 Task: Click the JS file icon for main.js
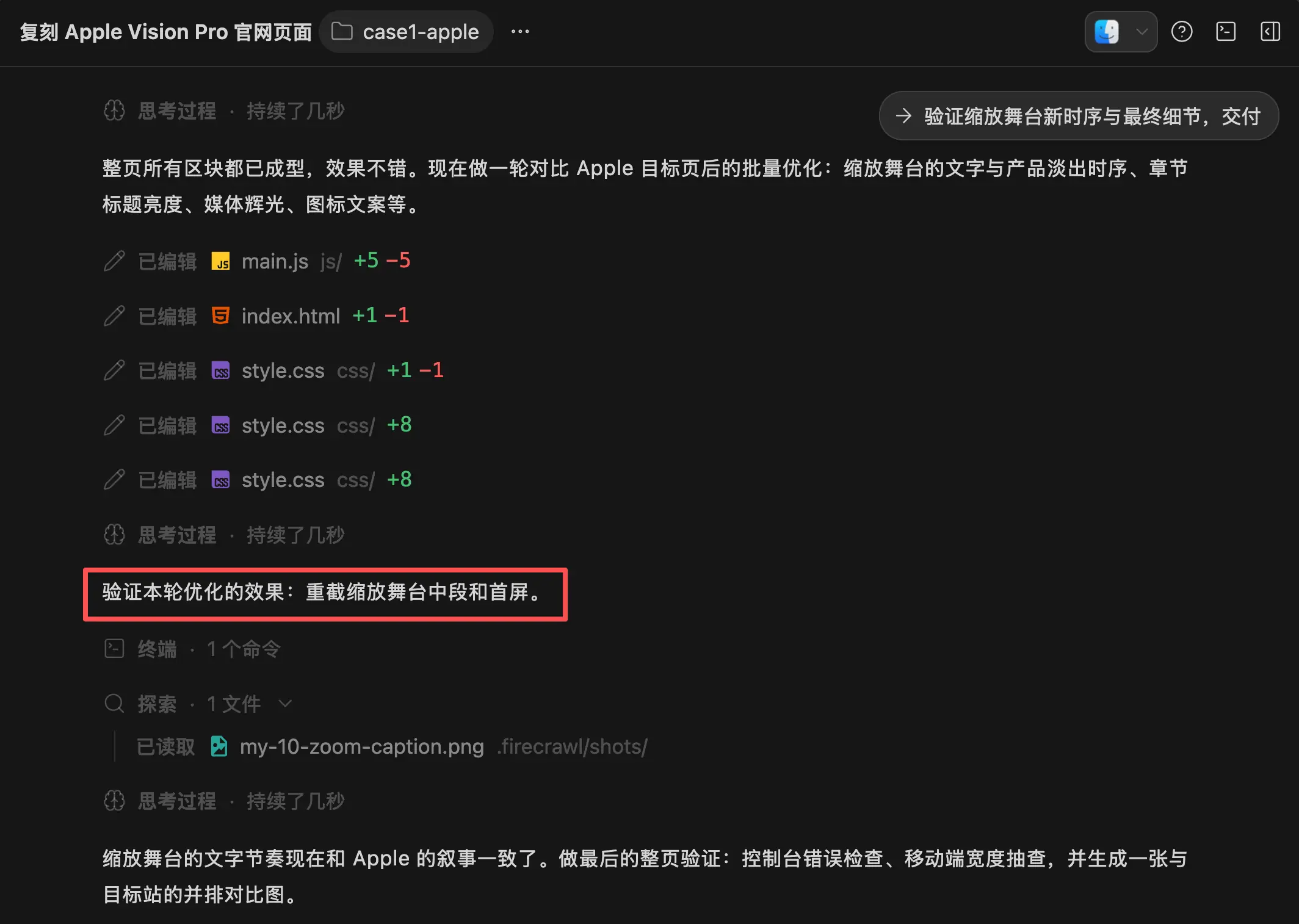(x=220, y=261)
